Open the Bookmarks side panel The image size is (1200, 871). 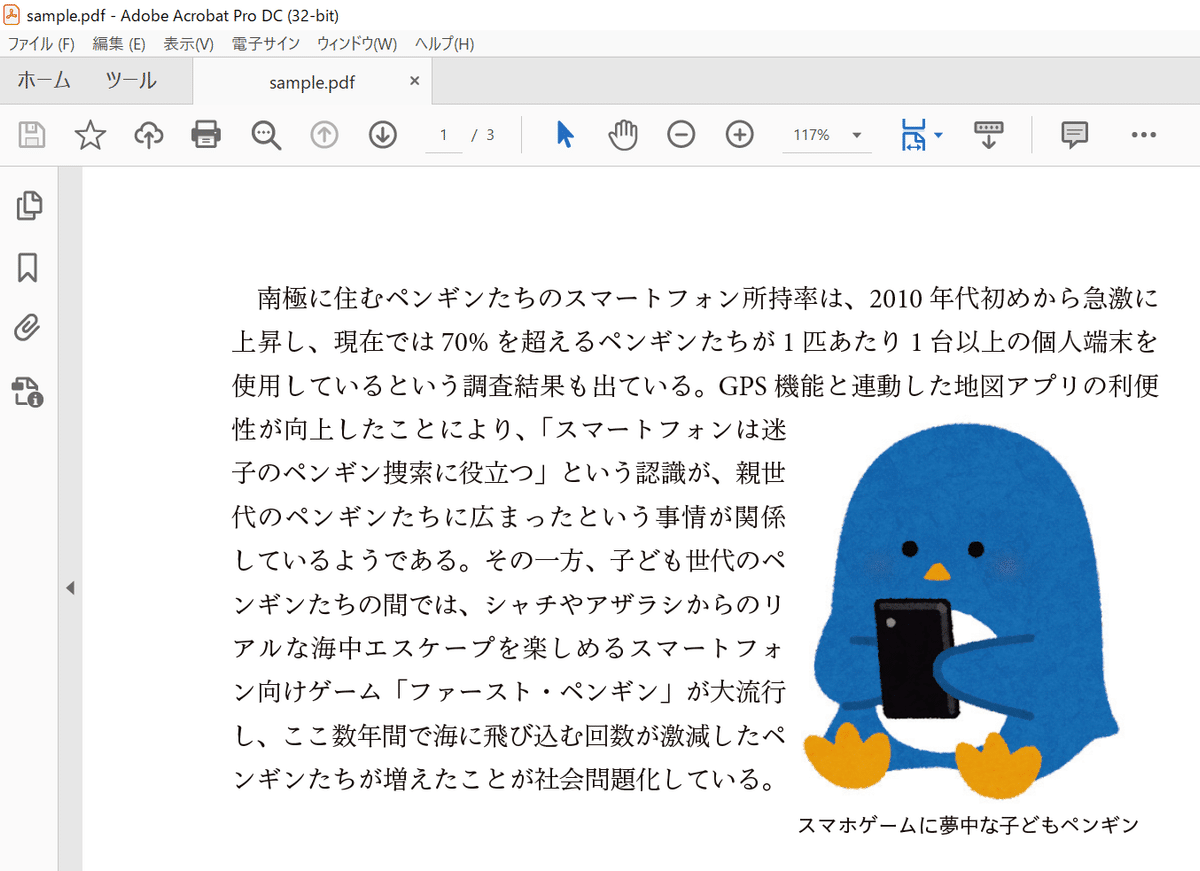click(28, 267)
